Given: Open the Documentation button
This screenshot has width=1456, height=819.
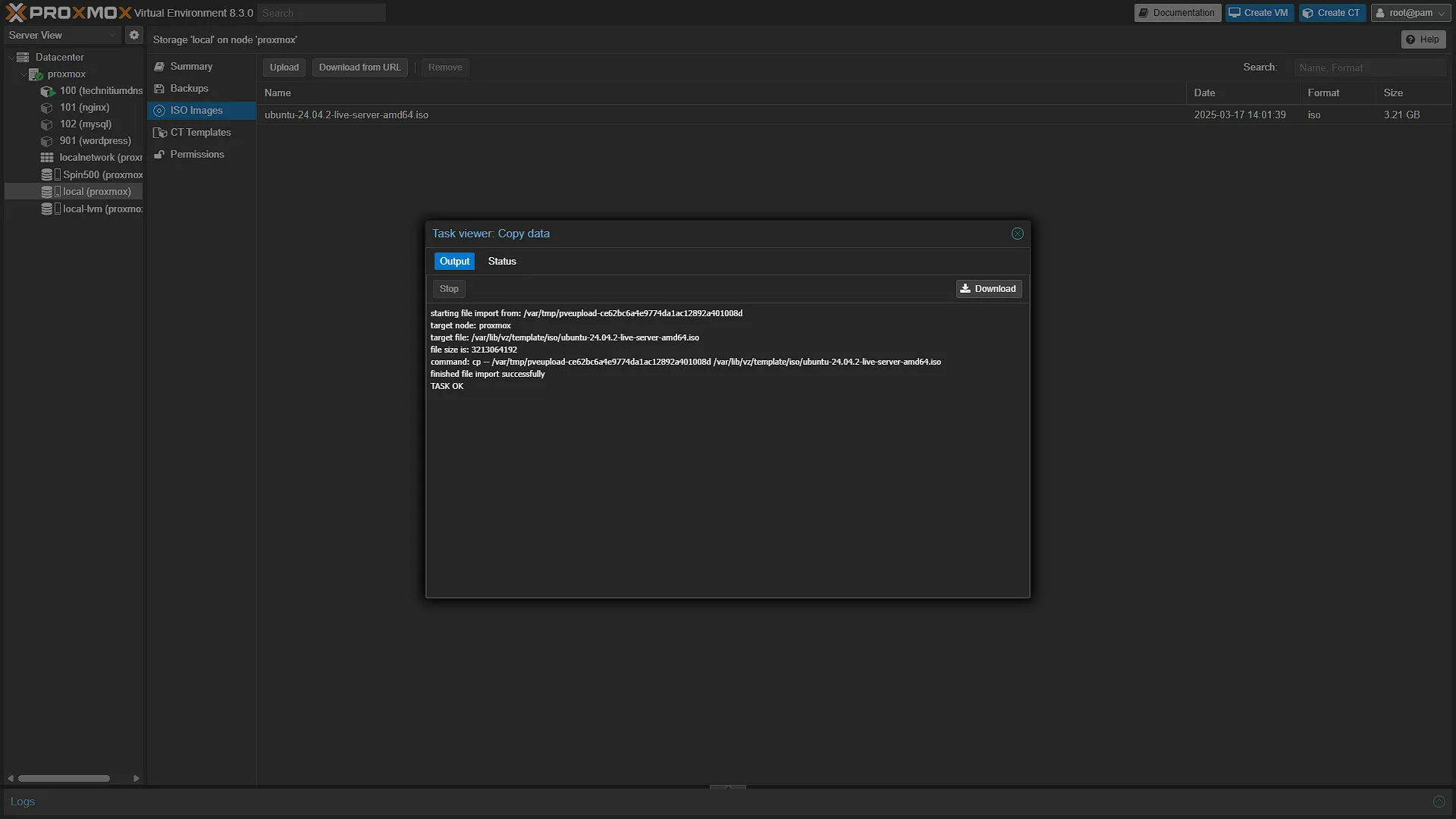Looking at the screenshot, I should (x=1178, y=13).
